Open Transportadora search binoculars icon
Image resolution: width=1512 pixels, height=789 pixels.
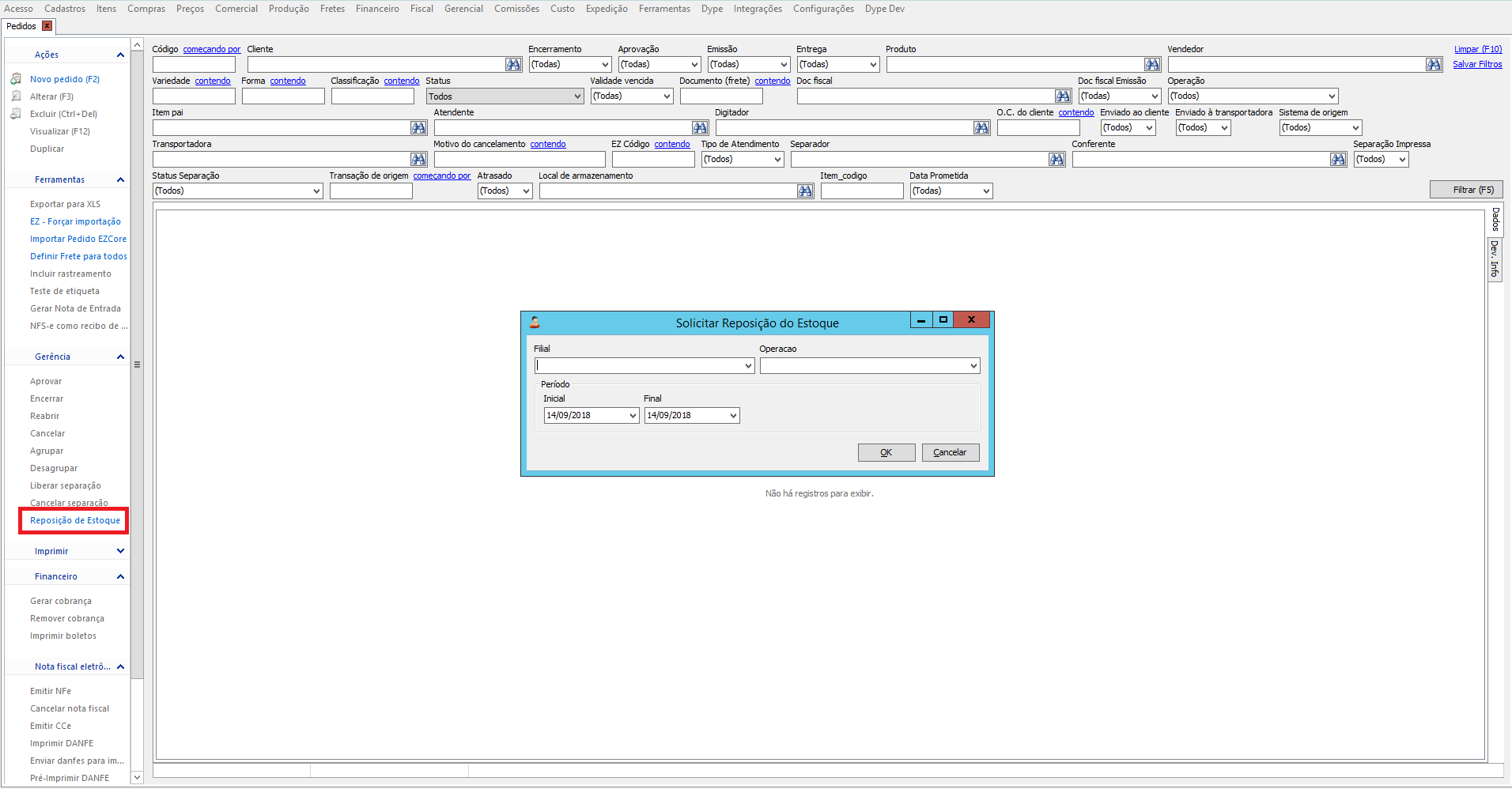pos(418,160)
